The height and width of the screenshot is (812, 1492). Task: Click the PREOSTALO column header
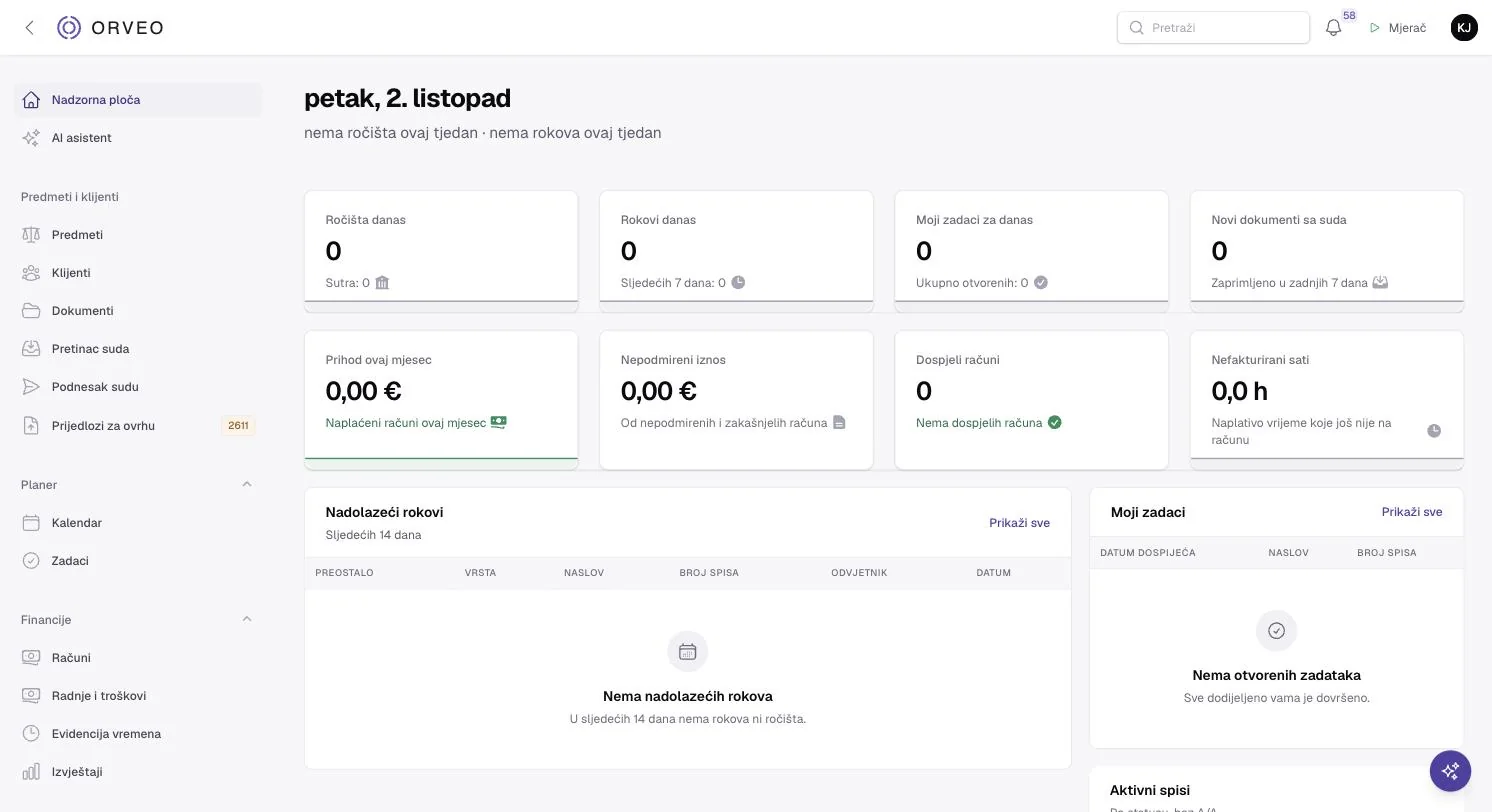(344, 573)
